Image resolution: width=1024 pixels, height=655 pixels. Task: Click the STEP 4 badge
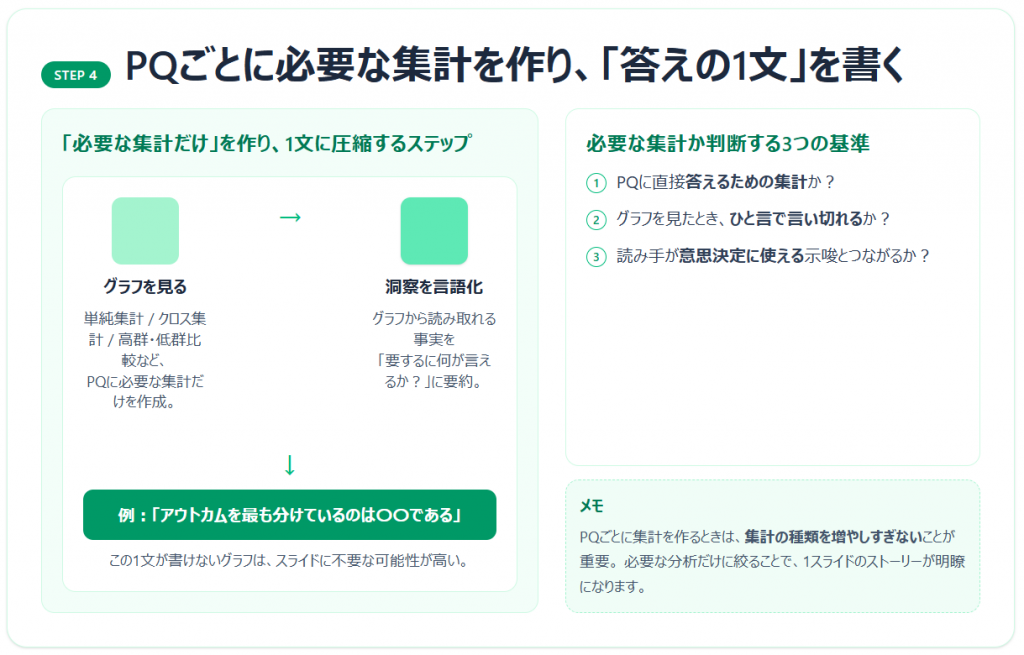pyautogui.click(x=76, y=75)
